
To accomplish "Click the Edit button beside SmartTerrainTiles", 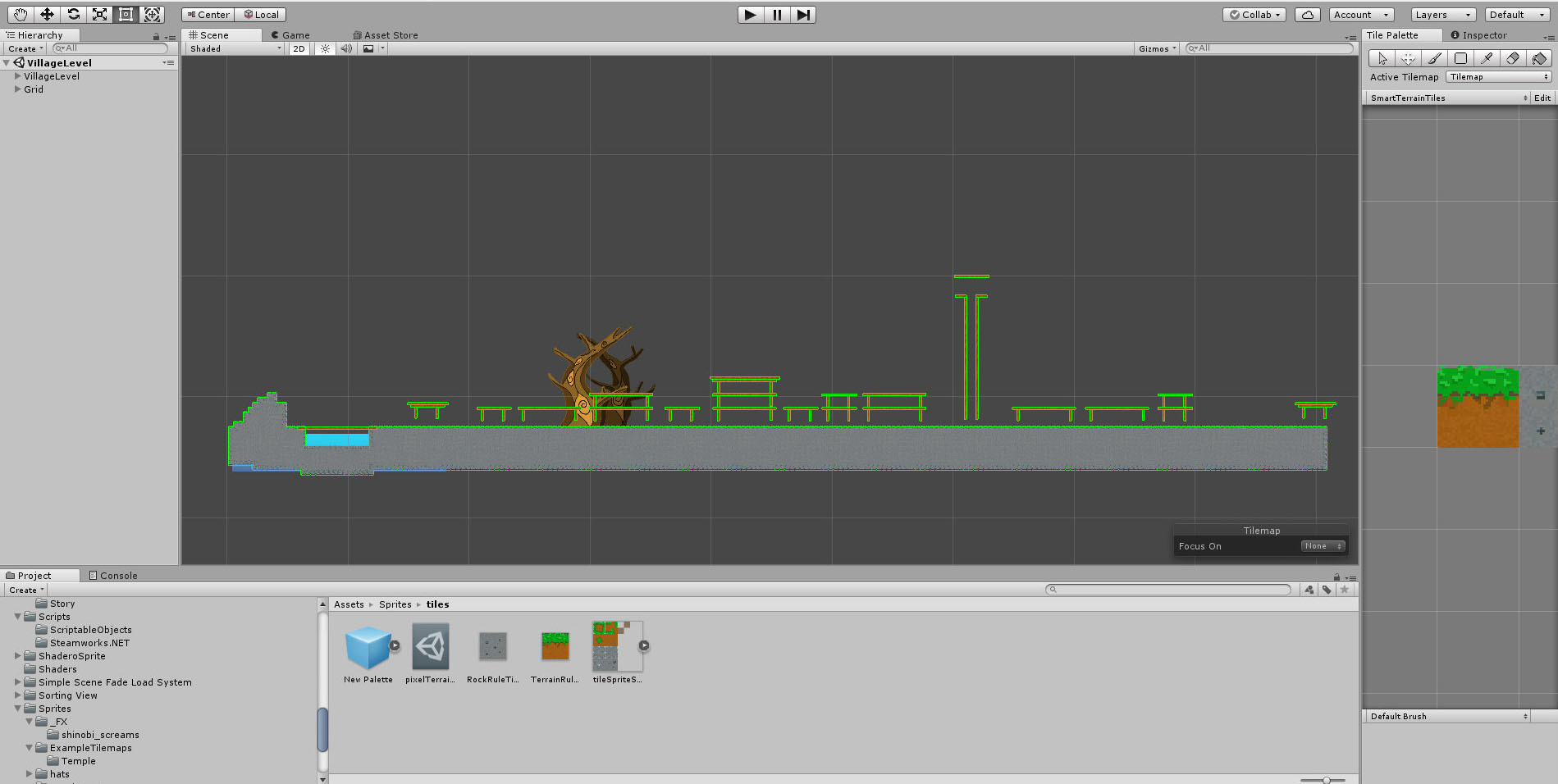I will click(1542, 98).
